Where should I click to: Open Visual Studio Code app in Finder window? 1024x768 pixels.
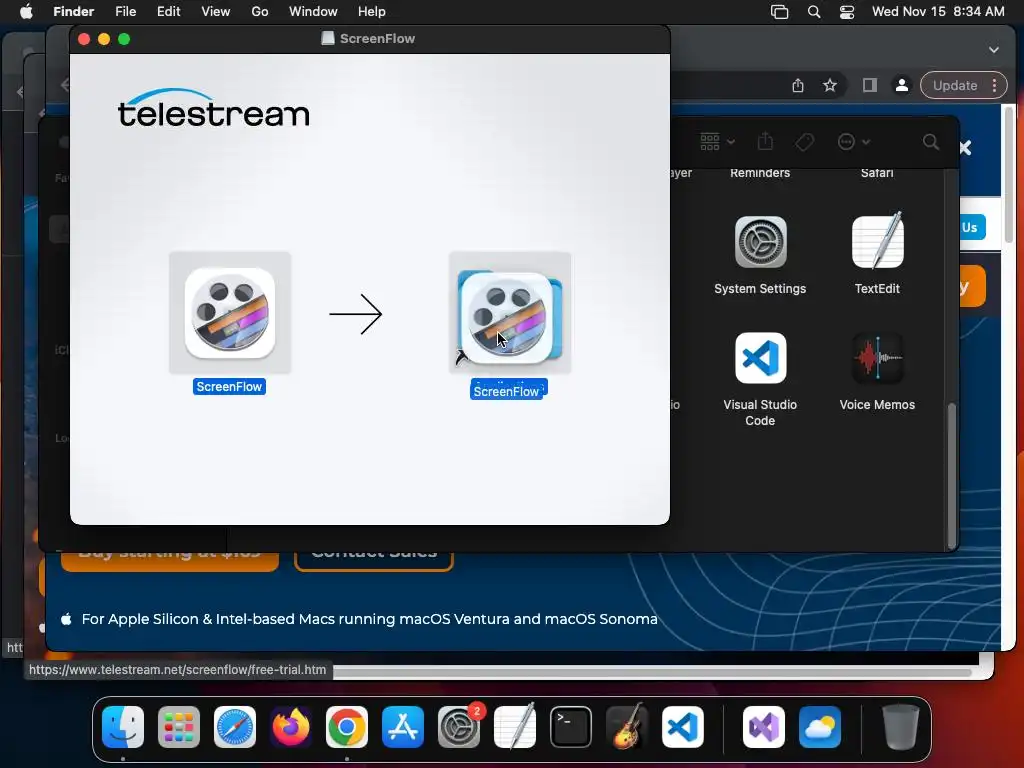pos(760,358)
